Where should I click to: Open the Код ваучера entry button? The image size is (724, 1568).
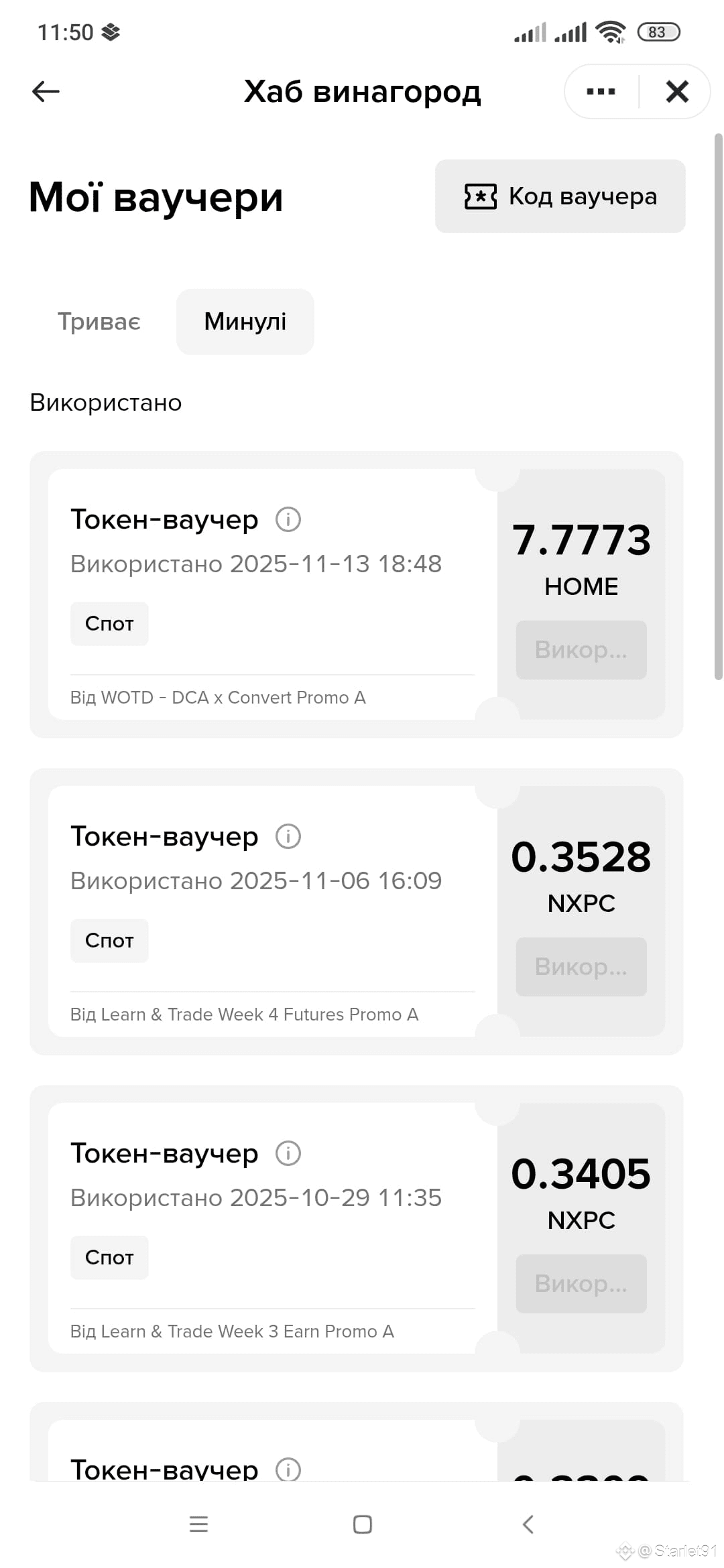[x=560, y=196]
